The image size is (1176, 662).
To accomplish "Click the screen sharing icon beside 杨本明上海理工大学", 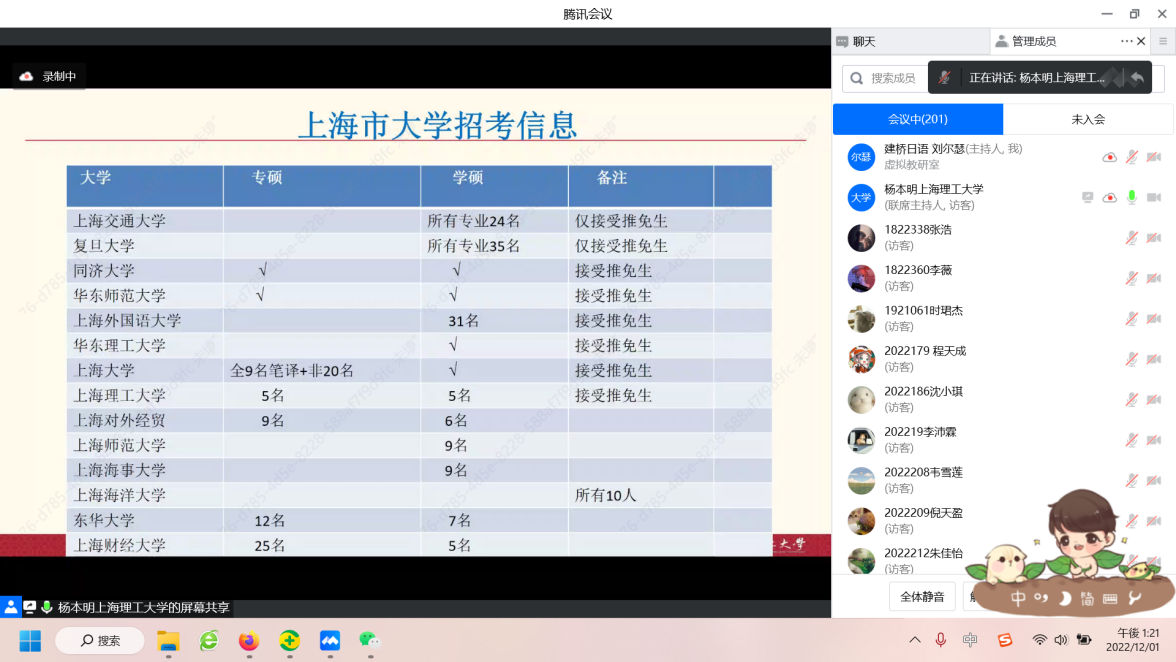I will [1087, 197].
